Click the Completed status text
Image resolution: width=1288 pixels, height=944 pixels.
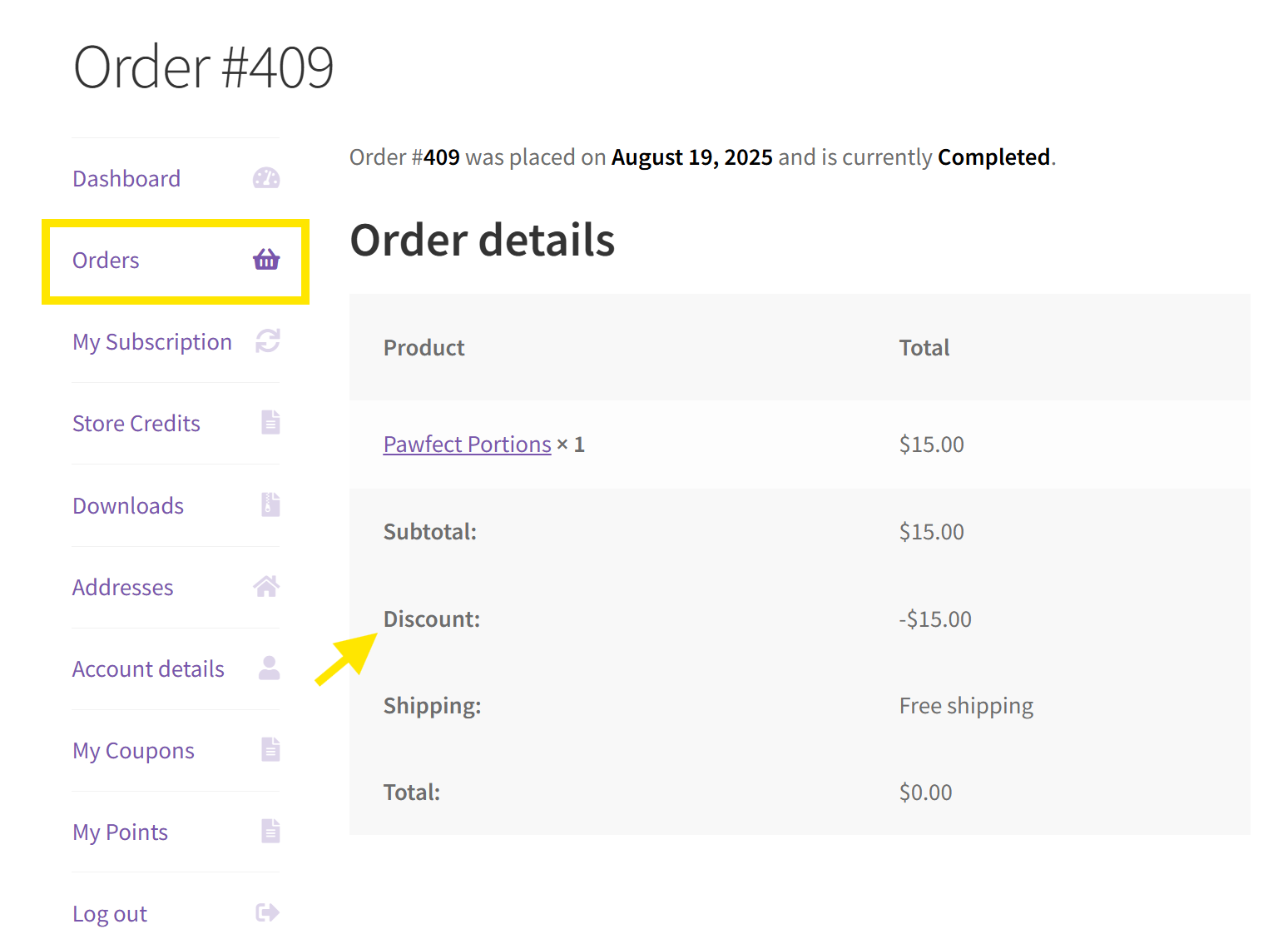(x=994, y=157)
